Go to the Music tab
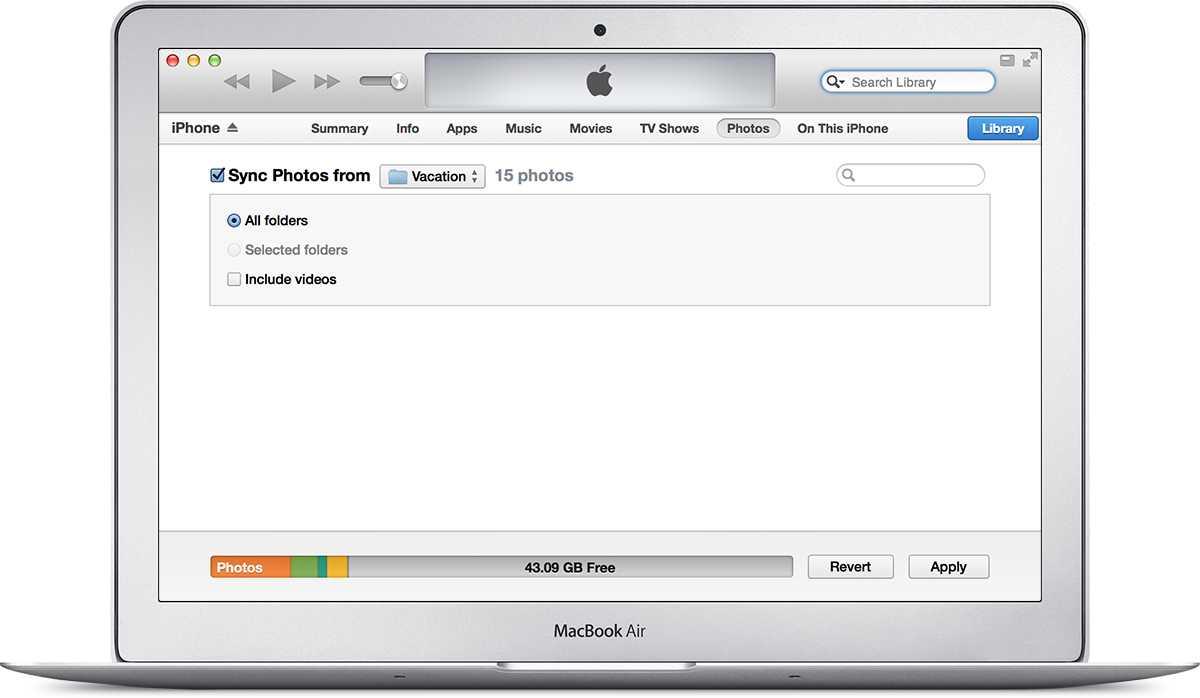 (523, 128)
